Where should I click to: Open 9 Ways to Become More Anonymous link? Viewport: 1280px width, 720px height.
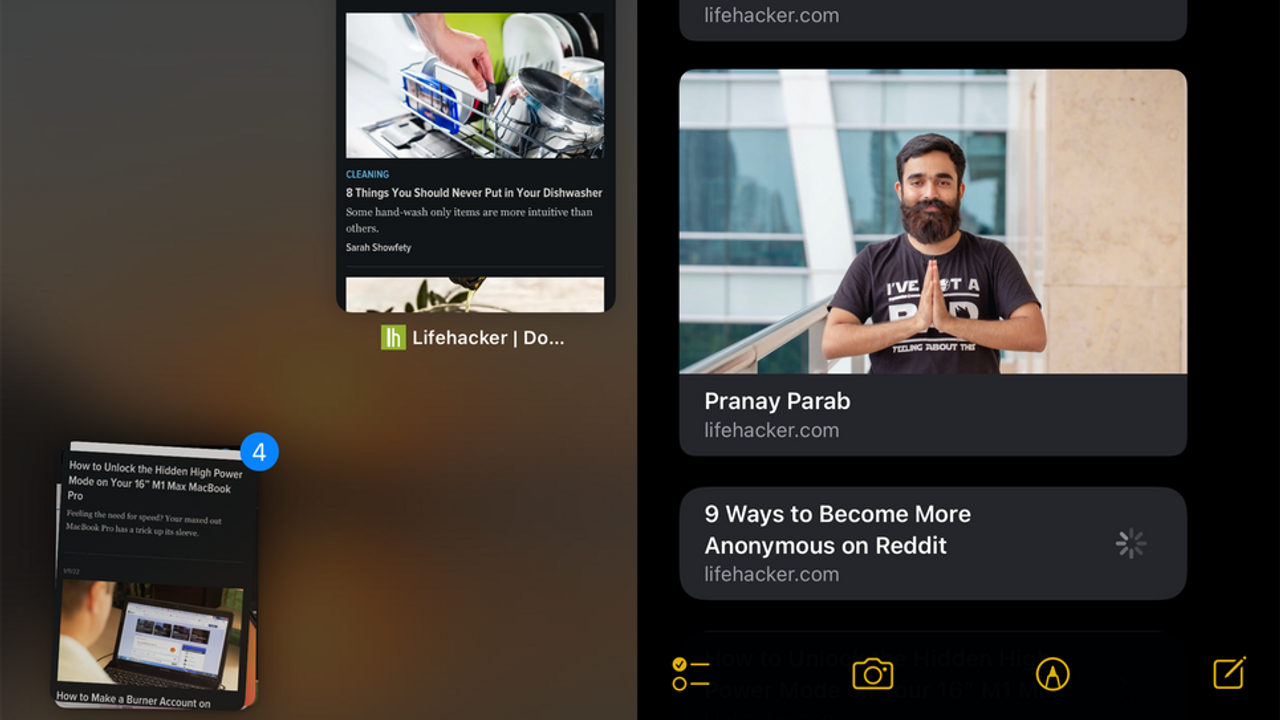pos(837,529)
